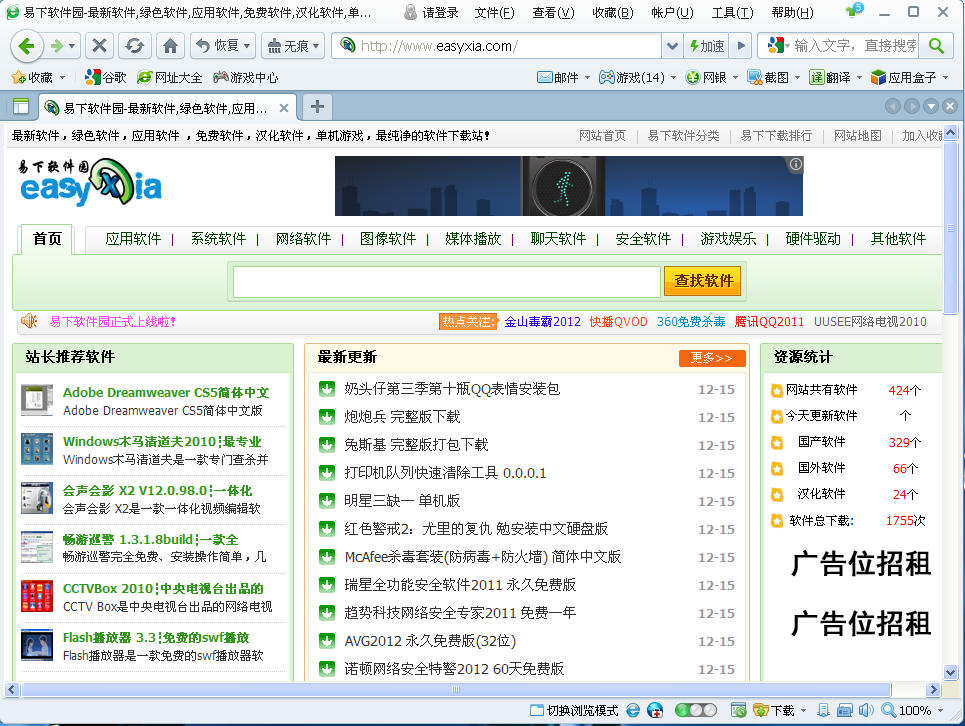Click the 查找软件 search button
This screenshot has height=726, width=965.
pos(703,281)
